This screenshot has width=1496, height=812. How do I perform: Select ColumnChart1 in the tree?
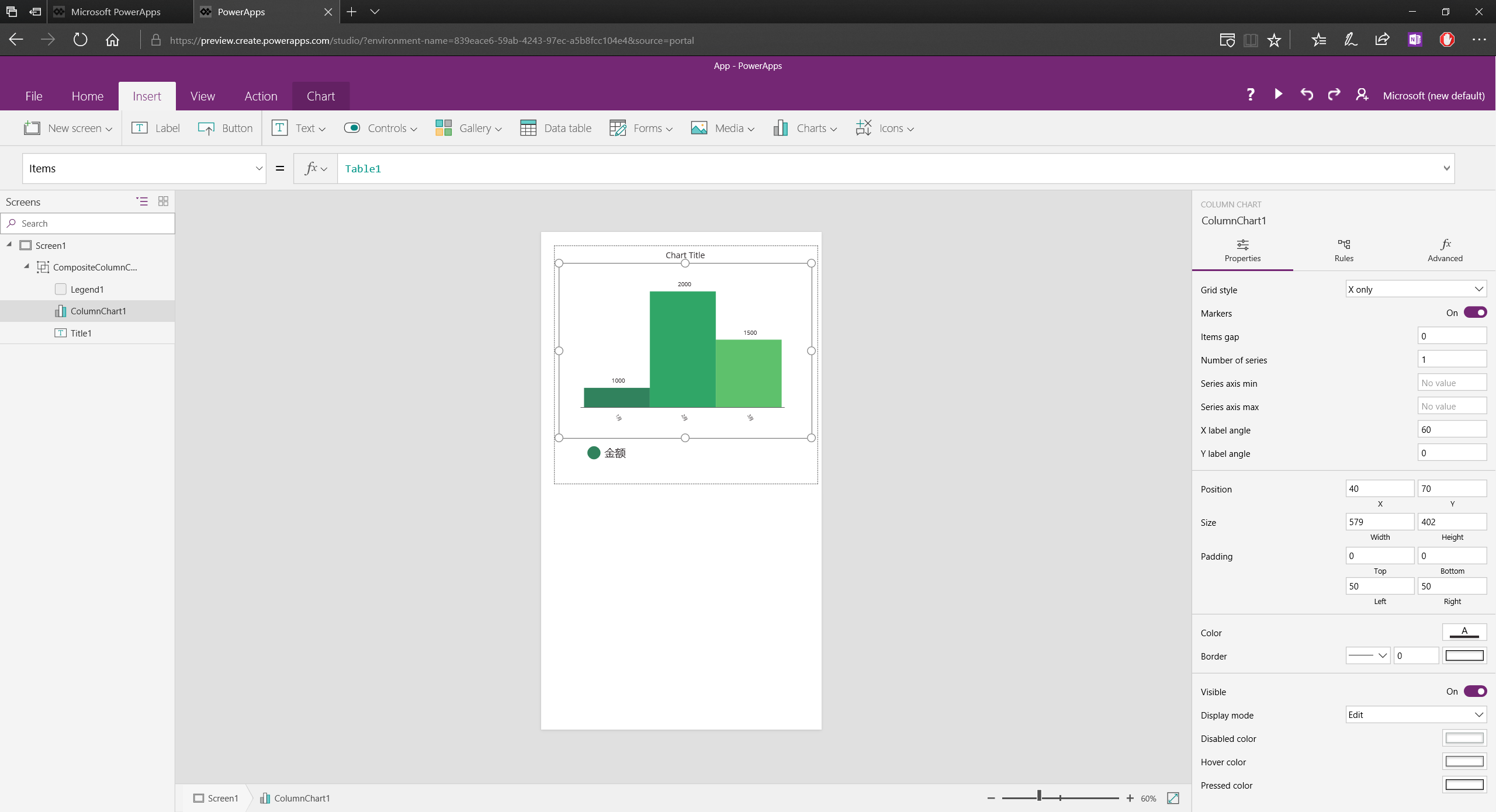[x=99, y=311]
